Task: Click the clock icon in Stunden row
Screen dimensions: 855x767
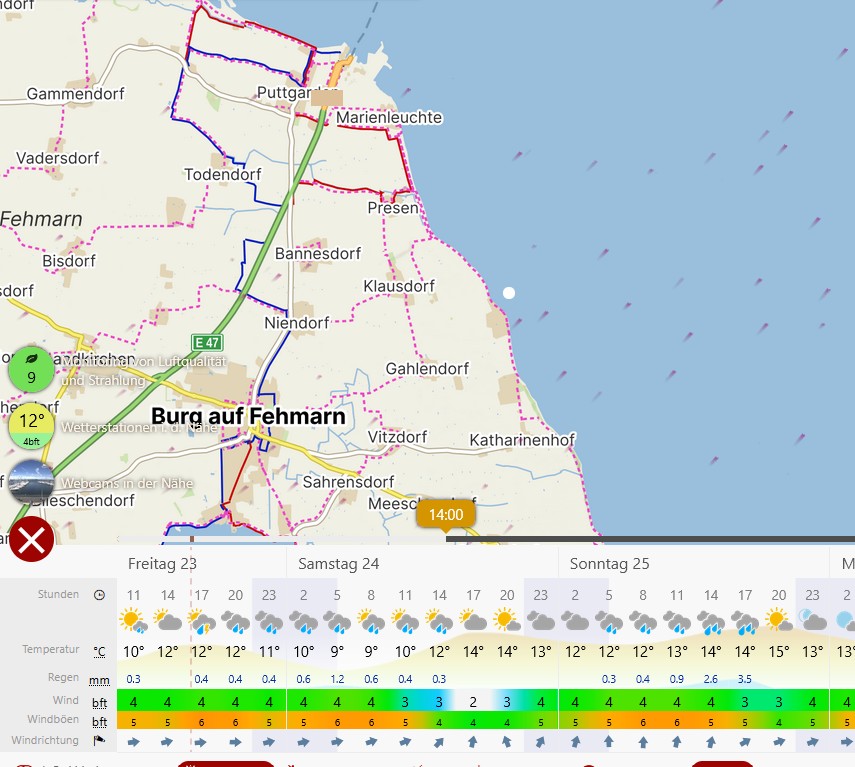Action: pyautogui.click(x=99, y=595)
